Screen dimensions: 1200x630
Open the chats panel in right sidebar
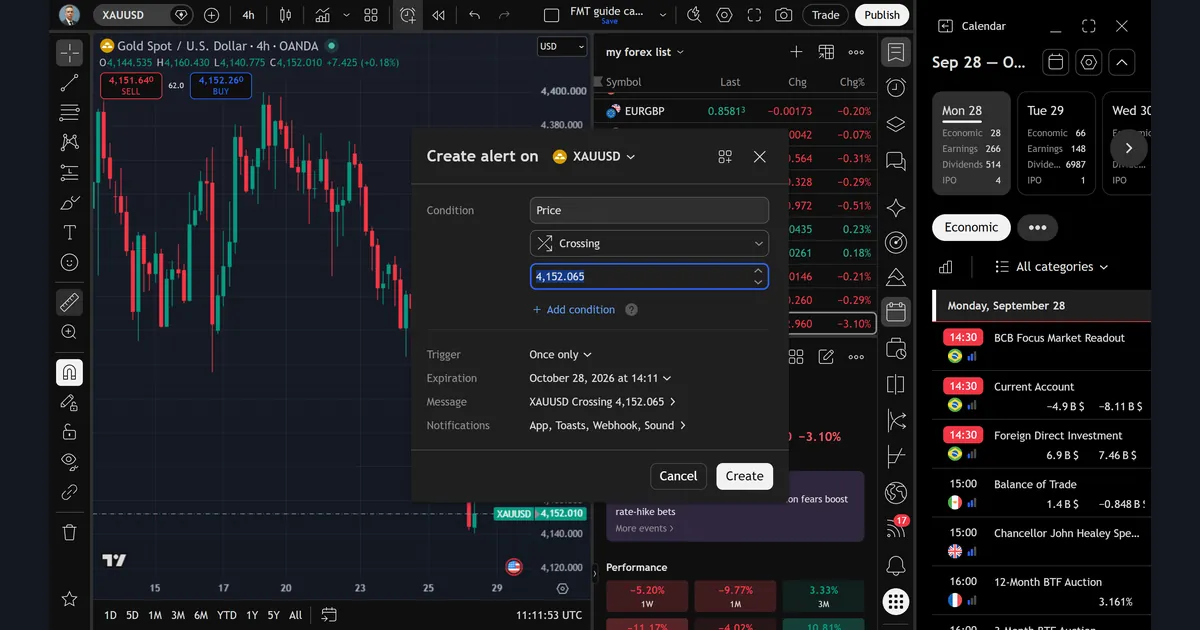point(896,162)
